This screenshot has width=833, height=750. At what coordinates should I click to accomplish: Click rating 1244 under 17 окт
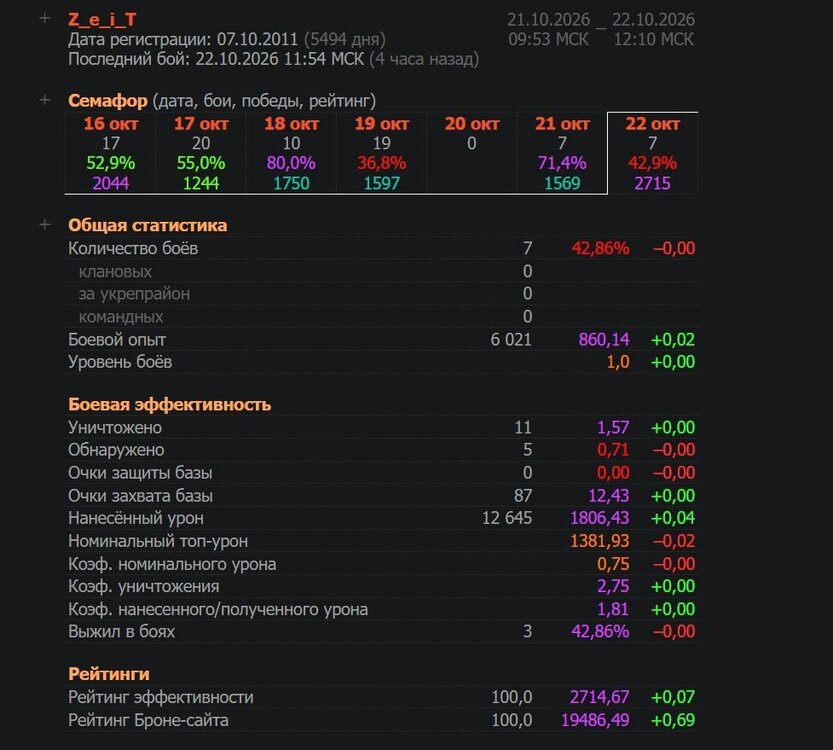[201, 183]
